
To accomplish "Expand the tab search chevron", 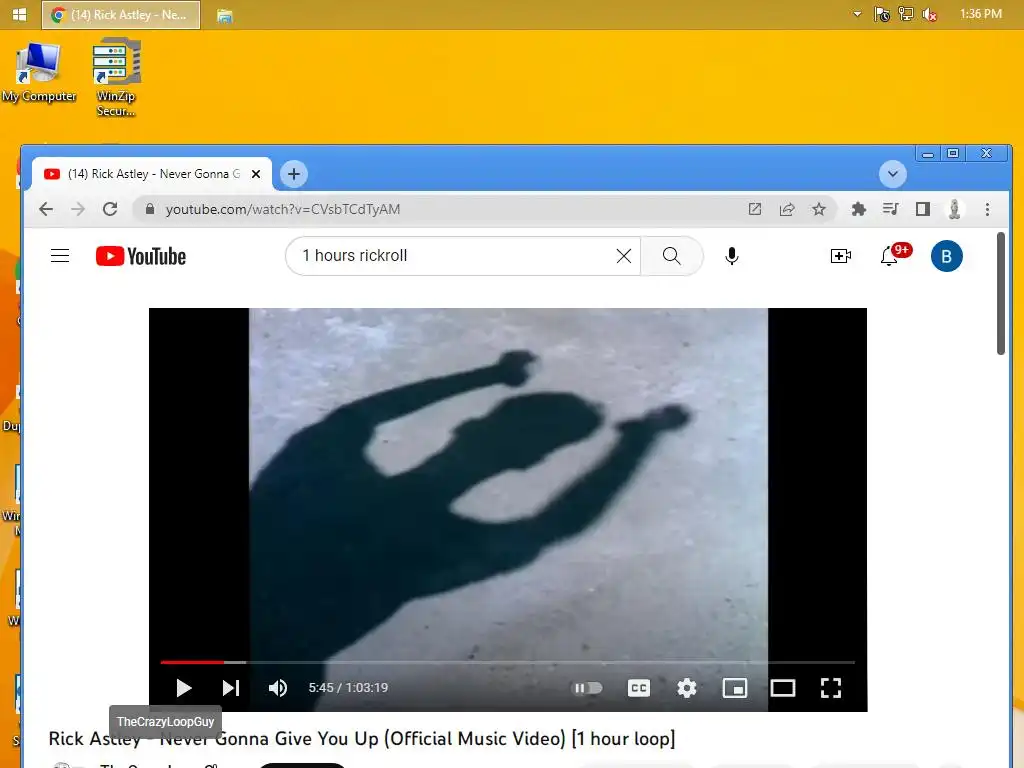I will (x=892, y=174).
